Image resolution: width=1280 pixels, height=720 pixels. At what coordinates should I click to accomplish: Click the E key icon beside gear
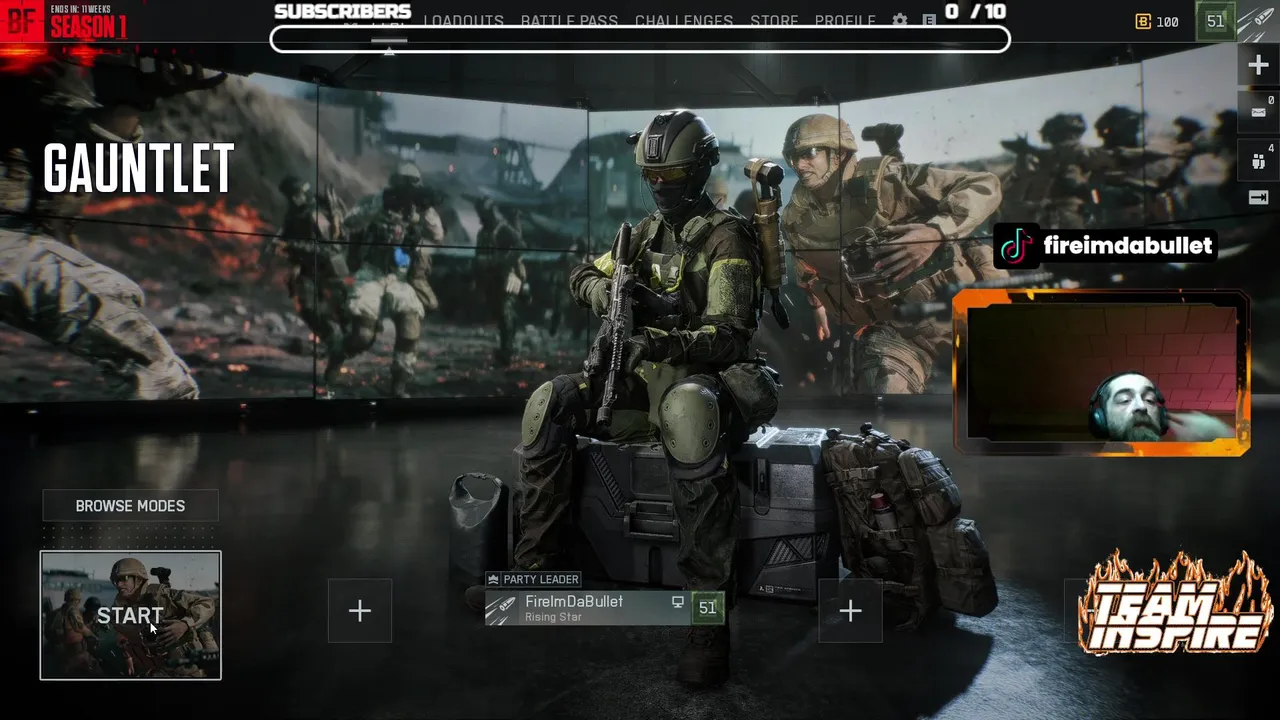click(x=929, y=20)
